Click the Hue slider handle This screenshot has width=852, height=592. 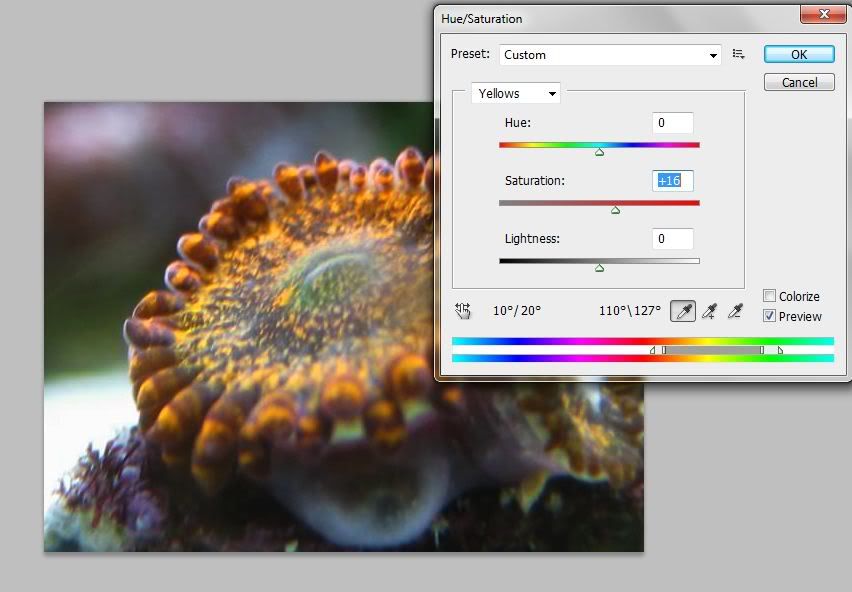[599, 153]
